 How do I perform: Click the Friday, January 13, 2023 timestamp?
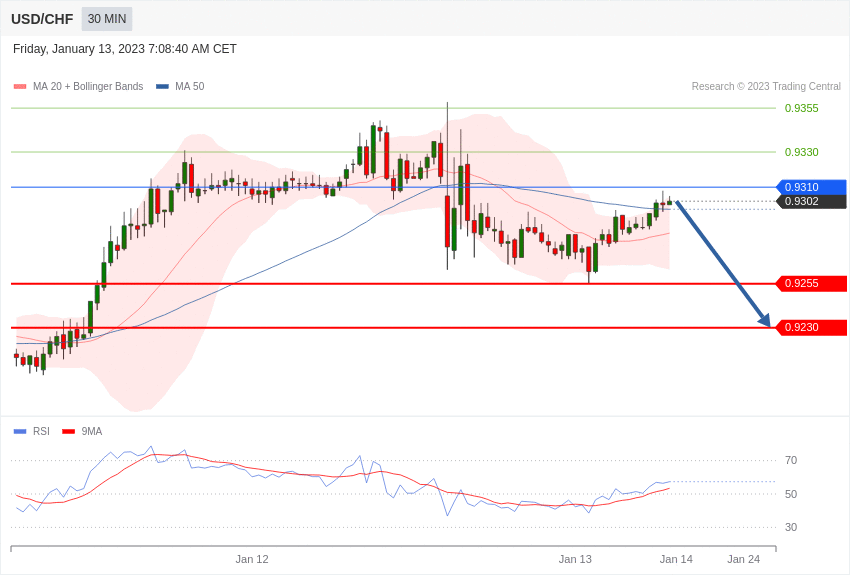[x=125, y=49]
